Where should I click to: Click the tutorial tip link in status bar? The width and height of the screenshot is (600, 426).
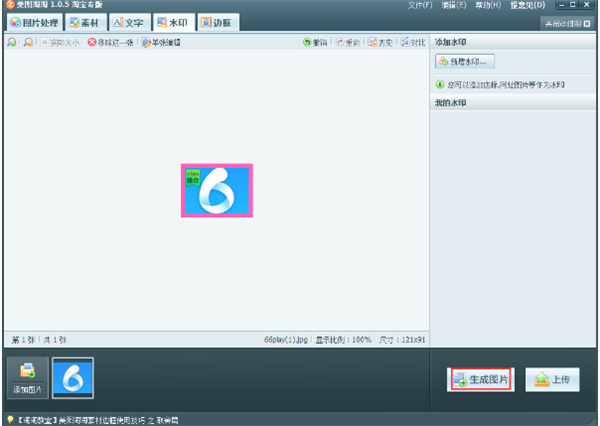[110, 420]
